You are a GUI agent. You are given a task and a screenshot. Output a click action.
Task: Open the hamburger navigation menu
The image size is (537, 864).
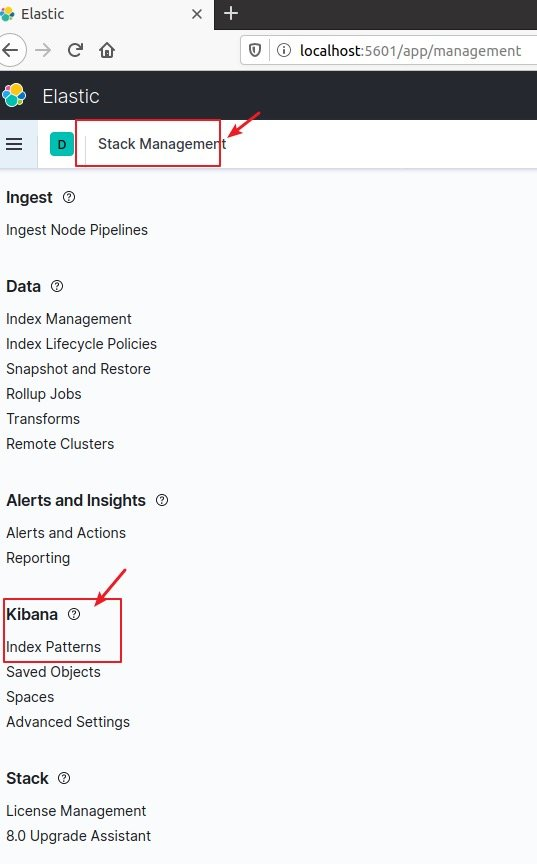(x=14, y=144)
